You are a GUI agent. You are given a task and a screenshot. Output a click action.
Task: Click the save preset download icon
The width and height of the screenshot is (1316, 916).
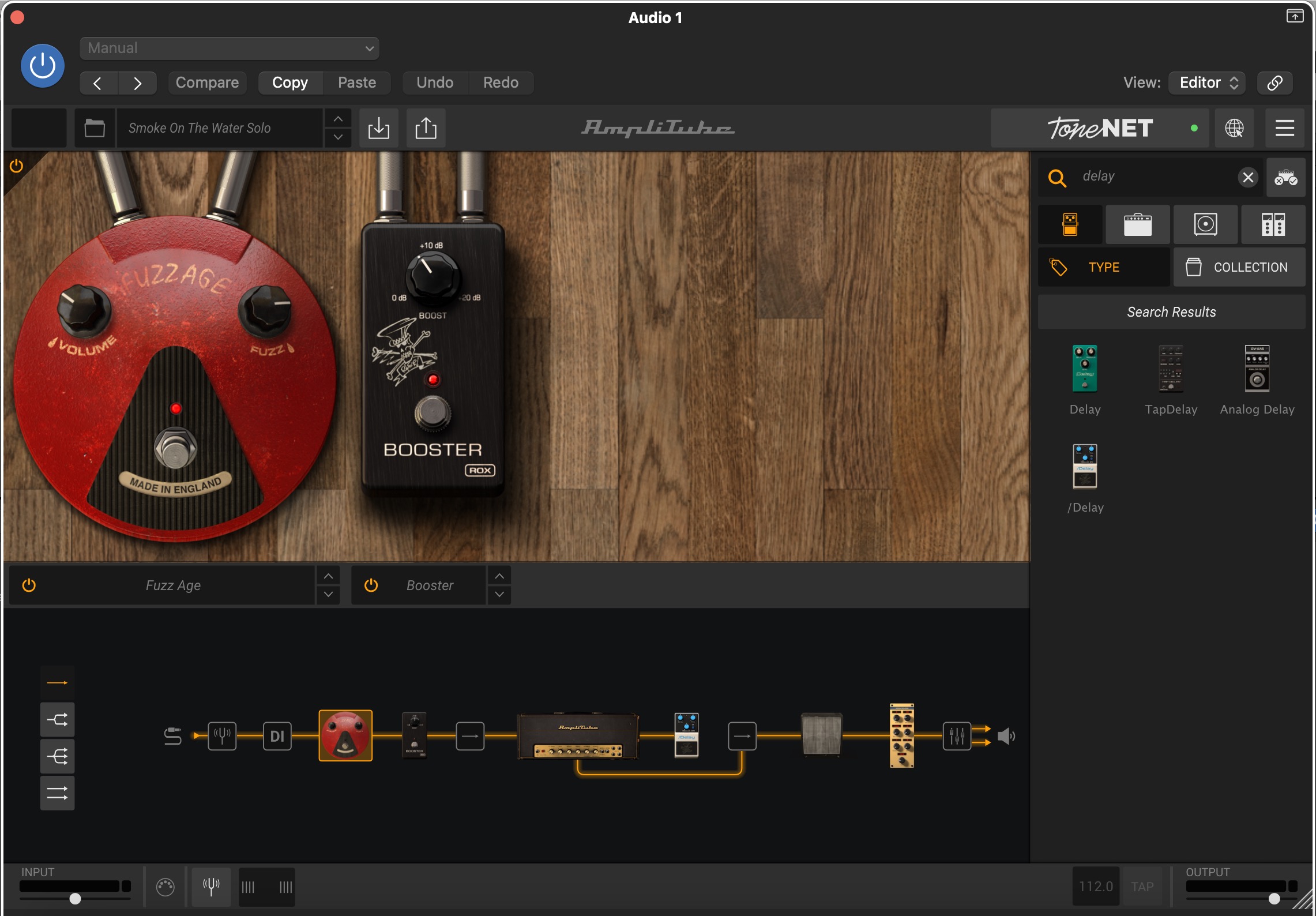coord(379,128)
